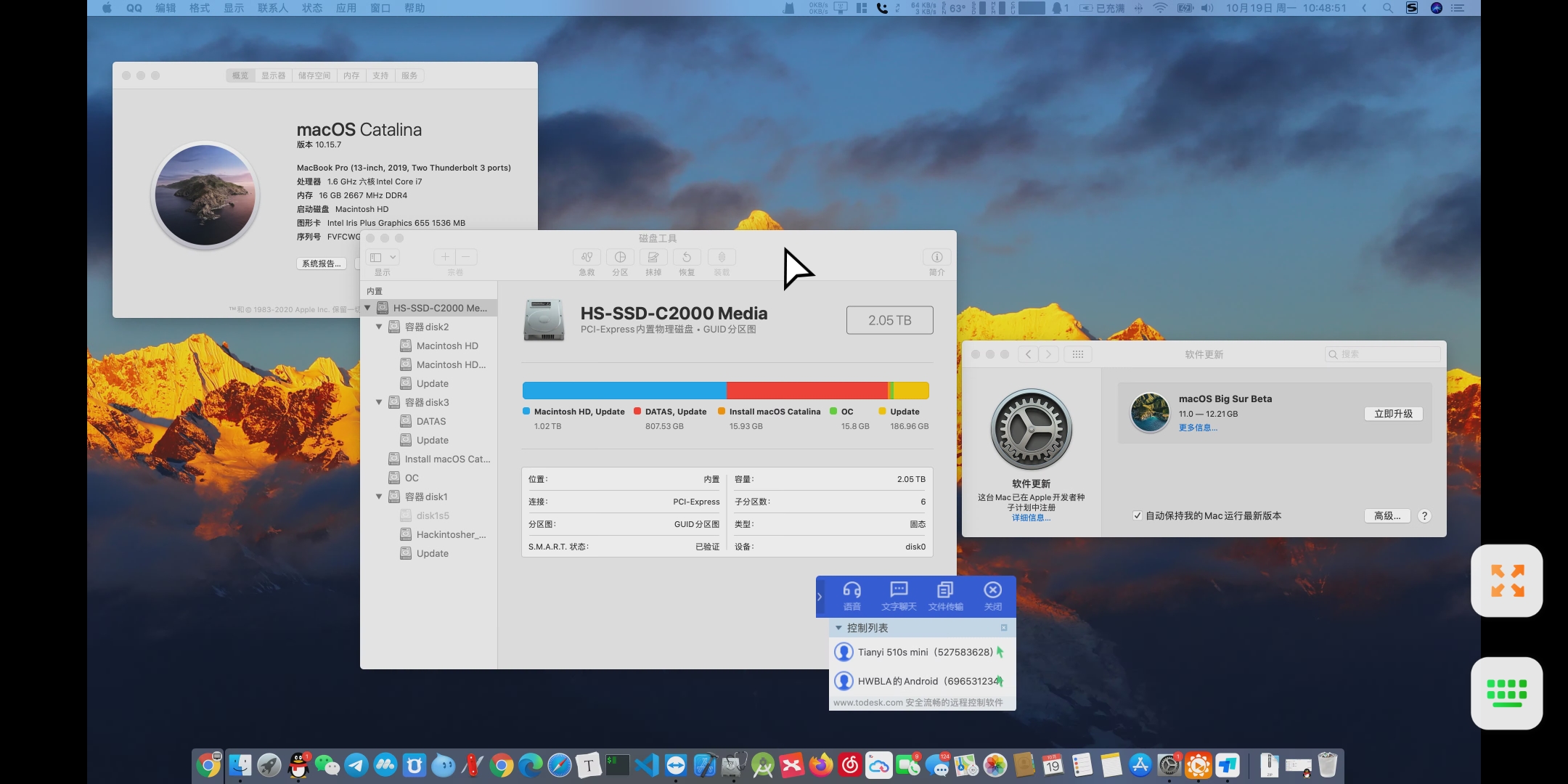Screen dimensions: 1568x784
Task: Click the help question mark in Software Update
Action: [1424, 515]
